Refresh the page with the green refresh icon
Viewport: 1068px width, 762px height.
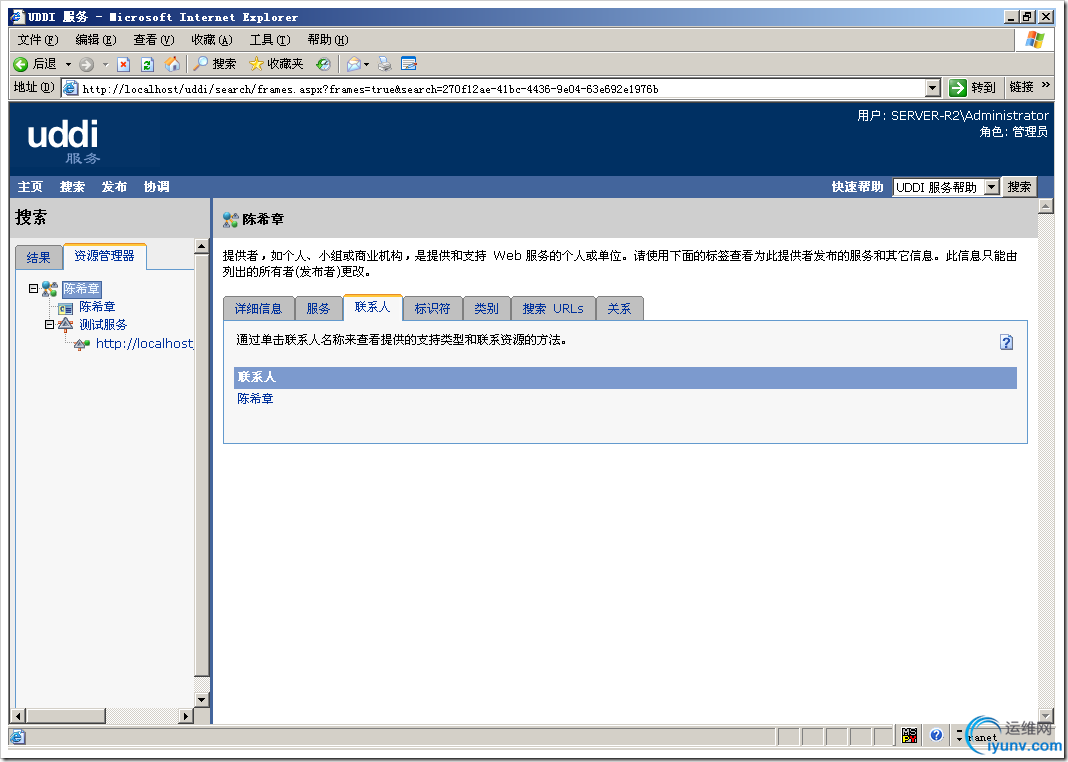coord(147,64)
